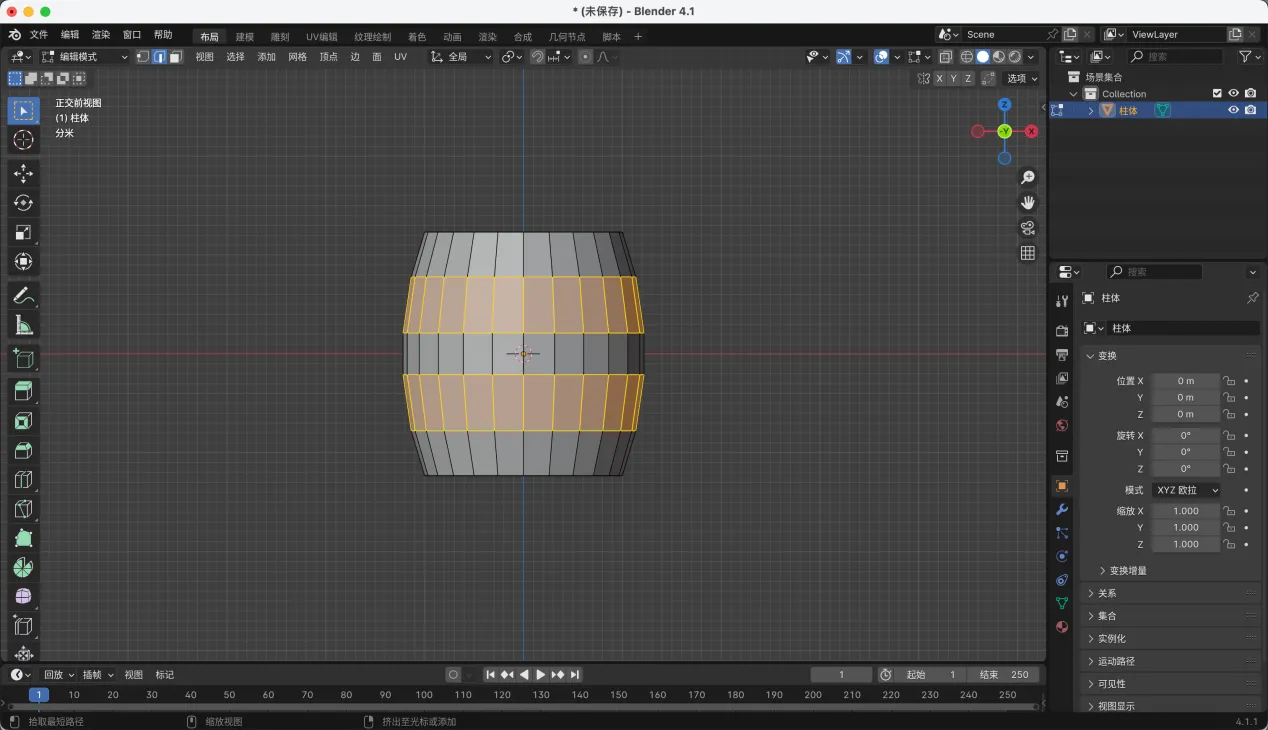This screenshot has width=1268, height=730.
Task: Select the Rotate tool
Action: pos(23,203)
